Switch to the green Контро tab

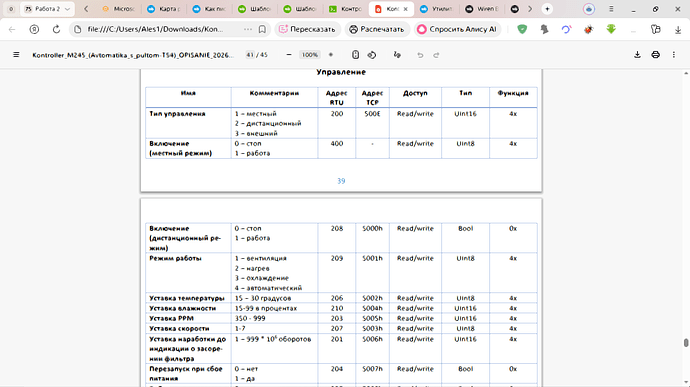pos(345,9)
